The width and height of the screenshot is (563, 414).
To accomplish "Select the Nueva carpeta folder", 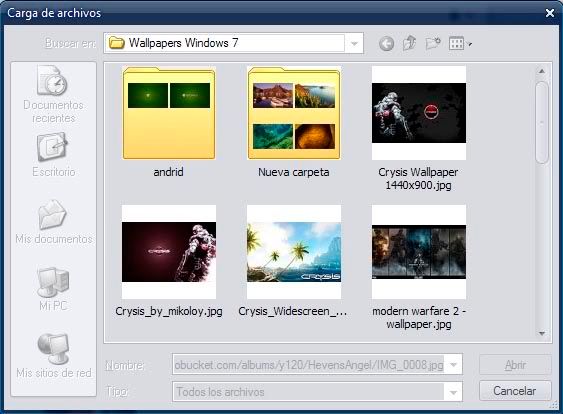I will click(x=294, y=122).
